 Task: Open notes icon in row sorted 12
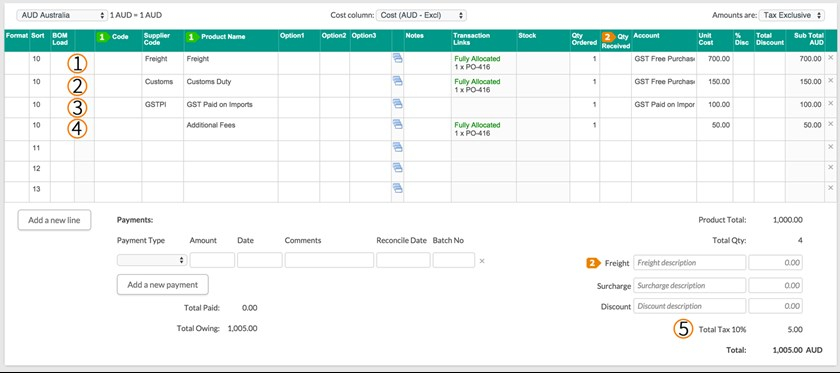pyautogui.click(x=398, y=168)
